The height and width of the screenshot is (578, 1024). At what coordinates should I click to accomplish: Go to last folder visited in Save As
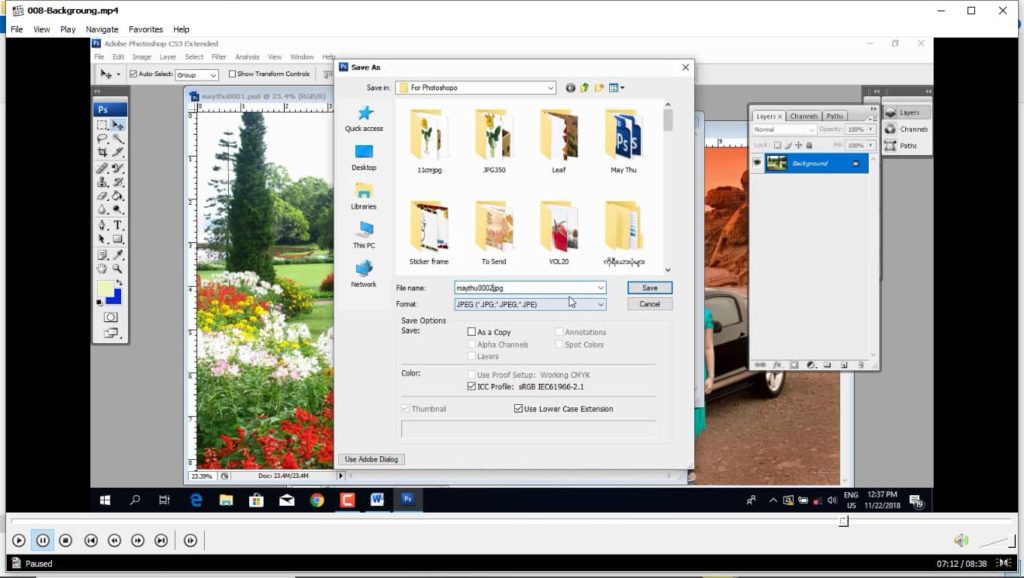pos(570,88)
